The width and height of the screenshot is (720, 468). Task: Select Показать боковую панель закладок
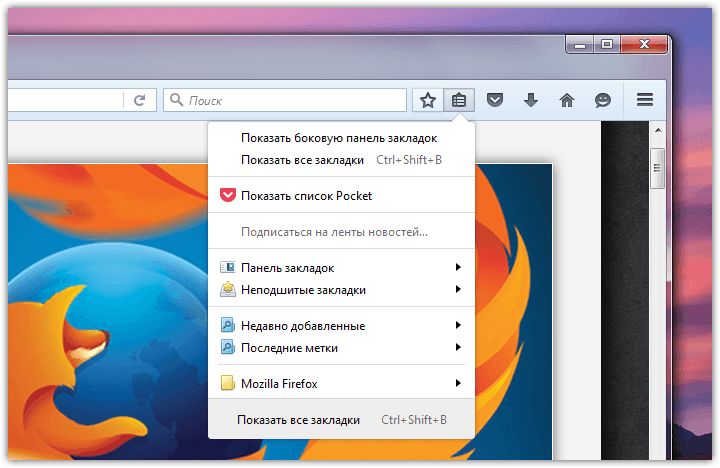coord(339,138)
